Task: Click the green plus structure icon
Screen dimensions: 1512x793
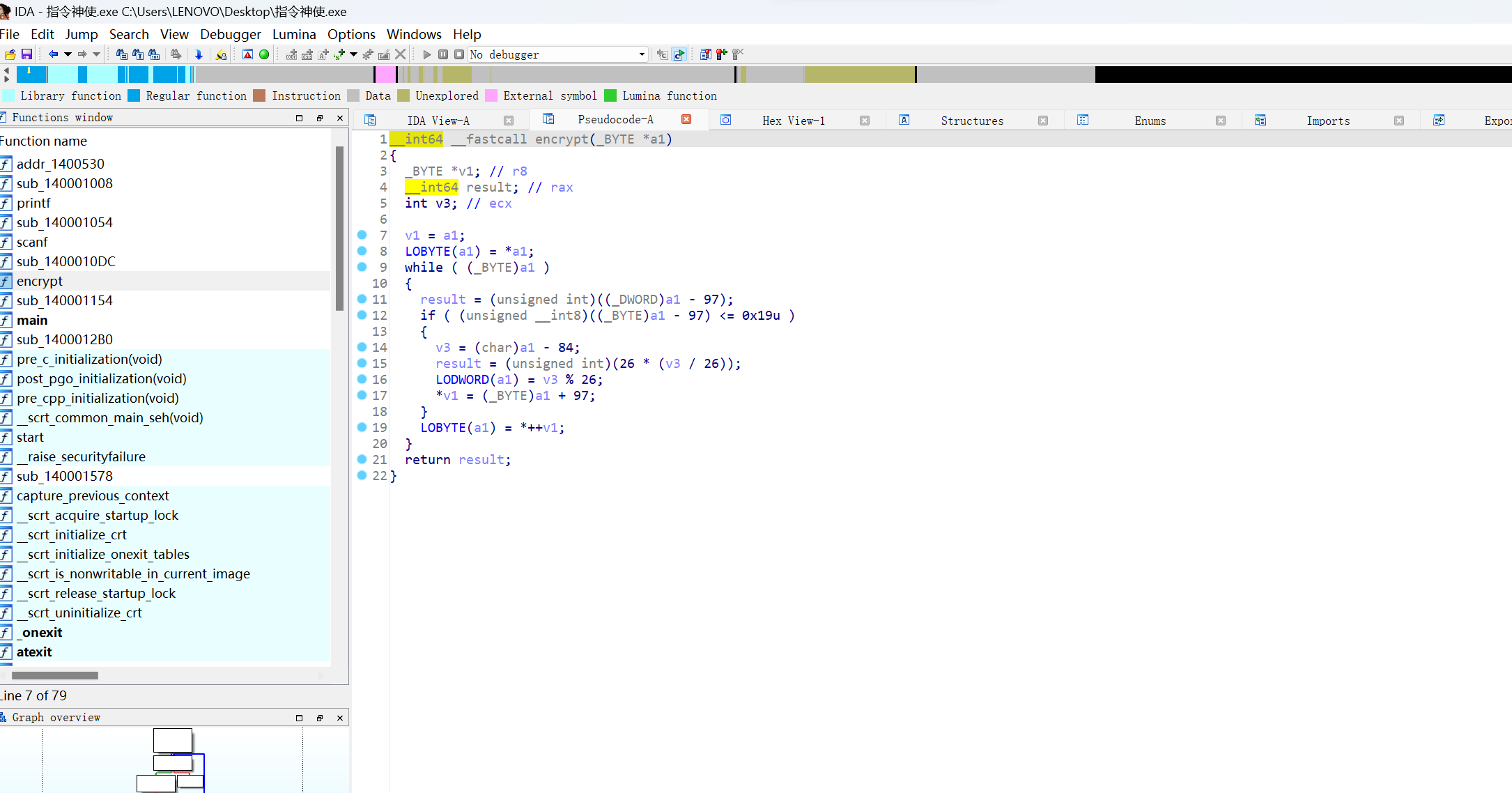Action: 339,54
